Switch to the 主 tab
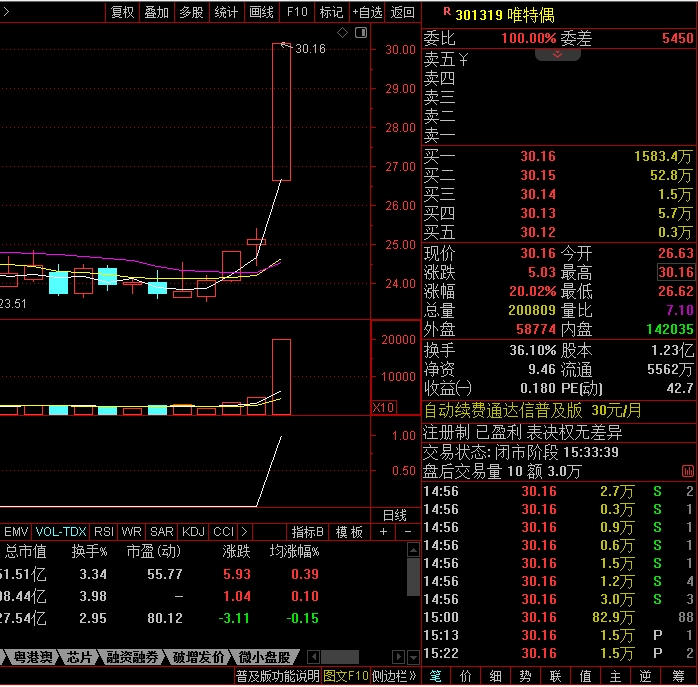The width and height of the screenshot is (698, 687). click(615, 676)
